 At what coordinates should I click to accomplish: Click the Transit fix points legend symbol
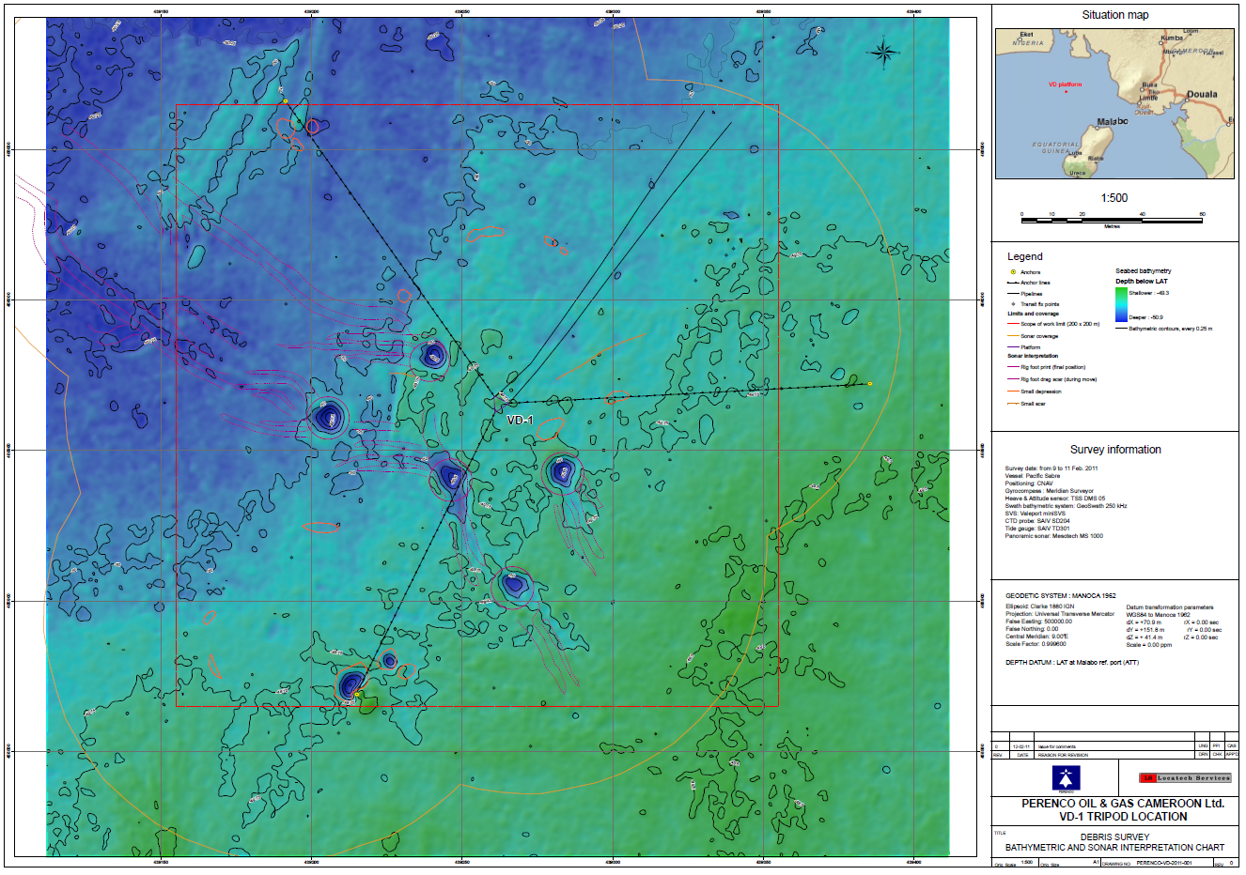1012,303
